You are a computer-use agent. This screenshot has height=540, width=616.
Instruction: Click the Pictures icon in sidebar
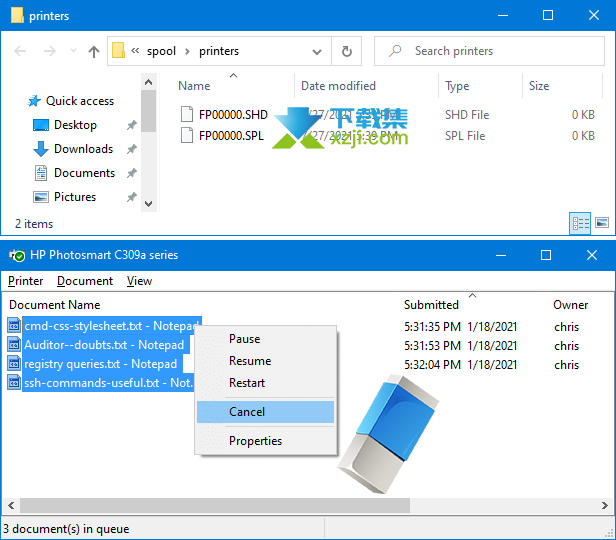pos(41,197)
